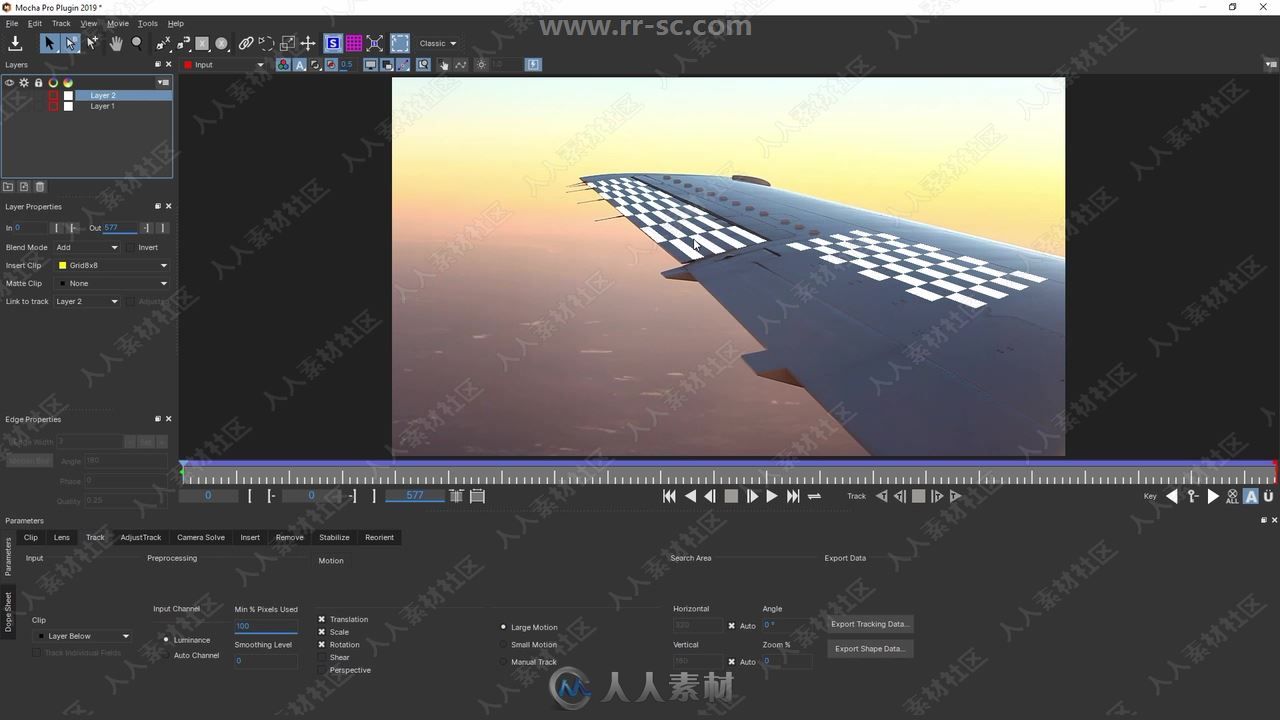Image resolution: width=1280 pixels, height=720 pixels.
Task: Open the Link to track Layer 2 dropdown
Action: pos(87,301)
